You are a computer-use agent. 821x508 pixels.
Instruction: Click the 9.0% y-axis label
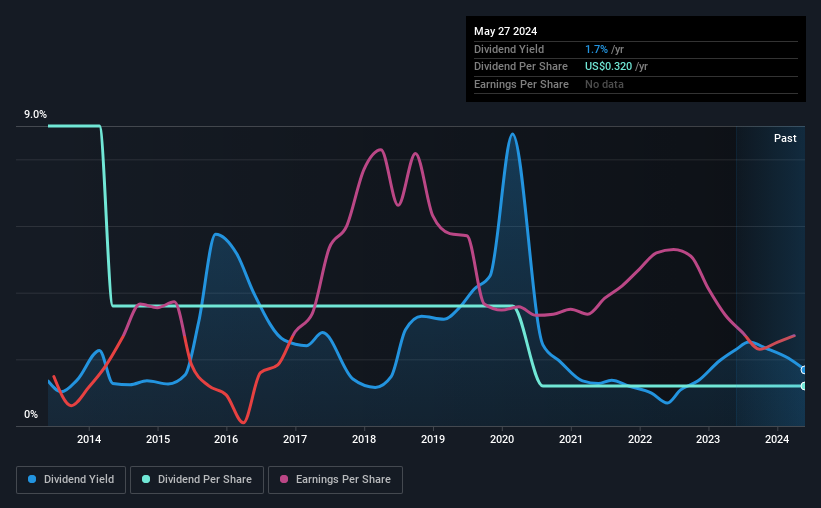point(35,114)
